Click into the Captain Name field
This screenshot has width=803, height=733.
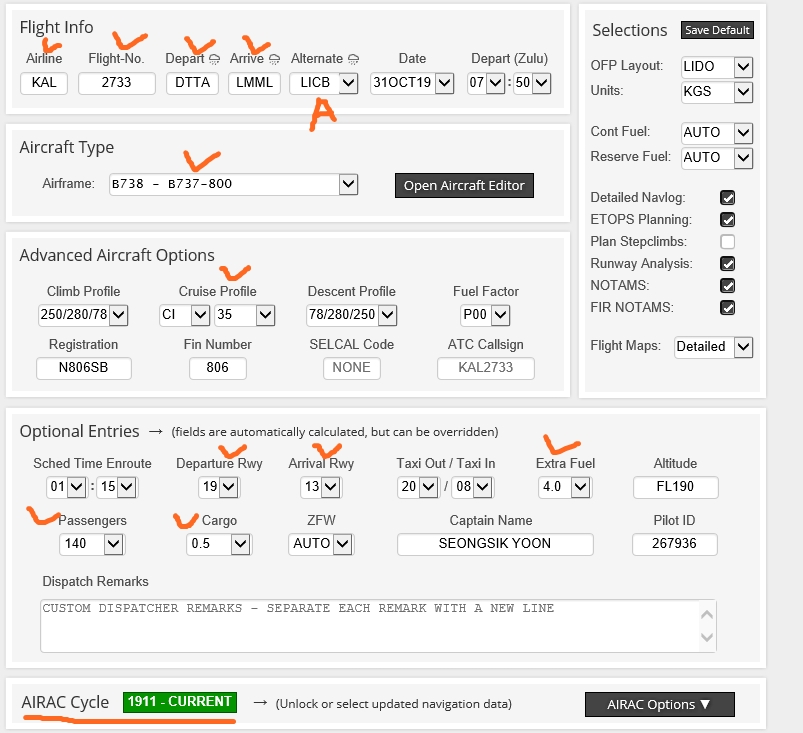pyautogui.click(x=494, y=544)
